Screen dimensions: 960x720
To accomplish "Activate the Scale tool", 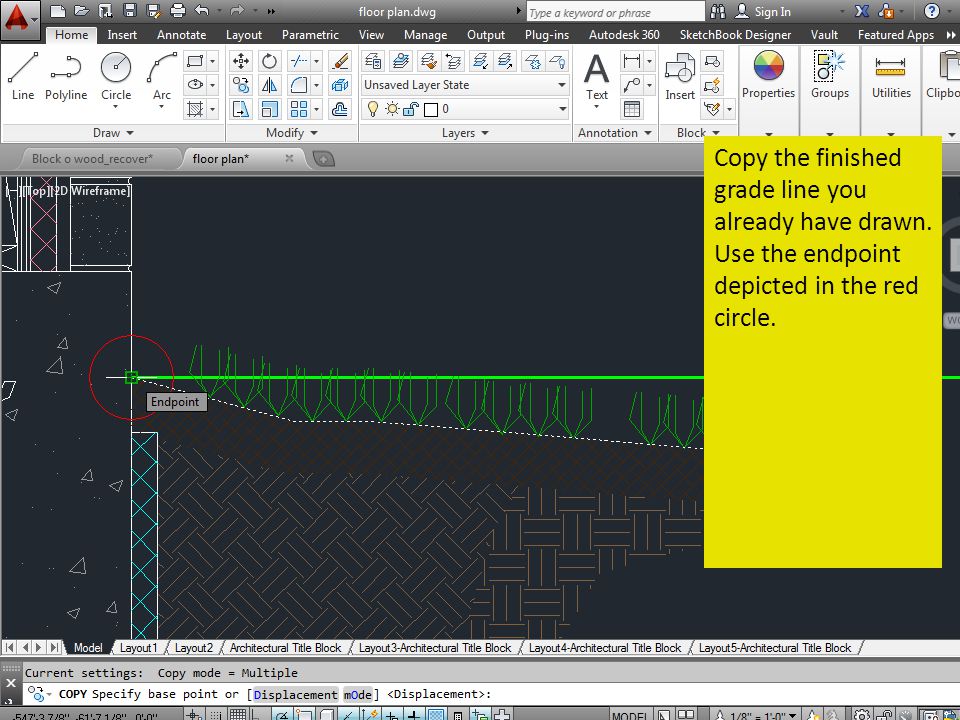I will (x=269, y=109).
